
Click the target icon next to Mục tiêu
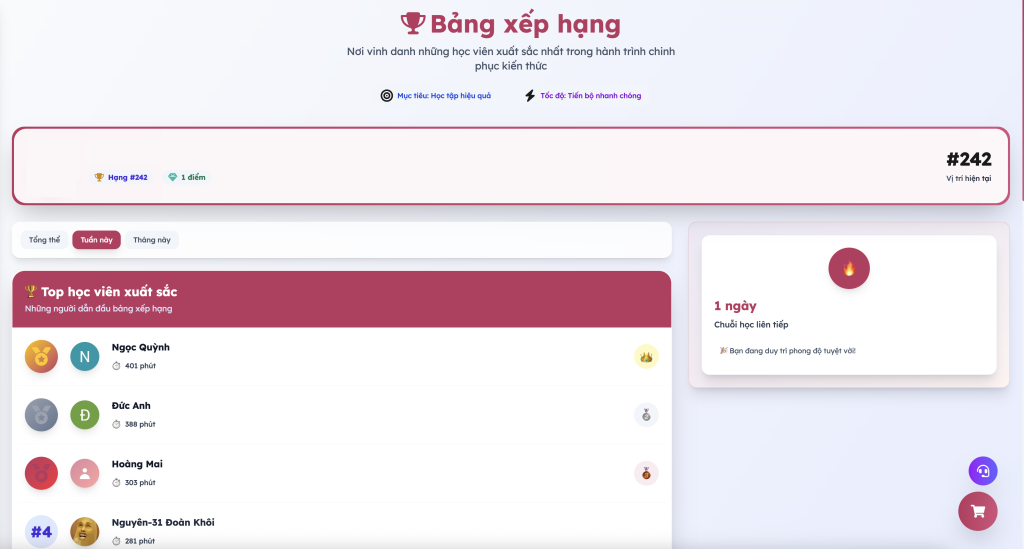387,96
